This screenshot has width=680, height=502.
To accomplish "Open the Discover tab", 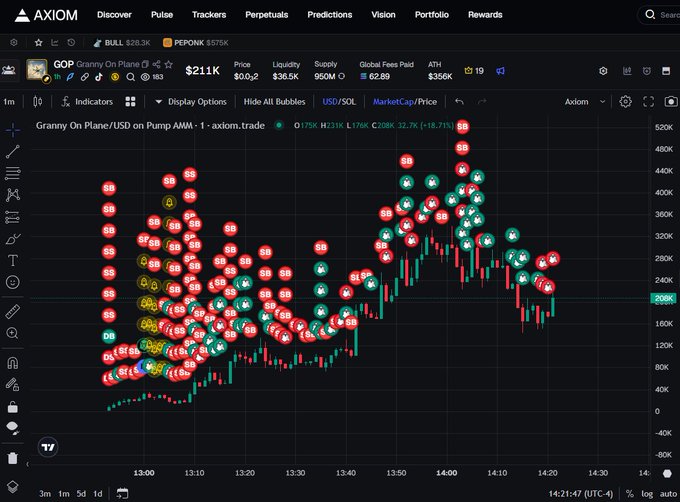I will coord(114,15).
